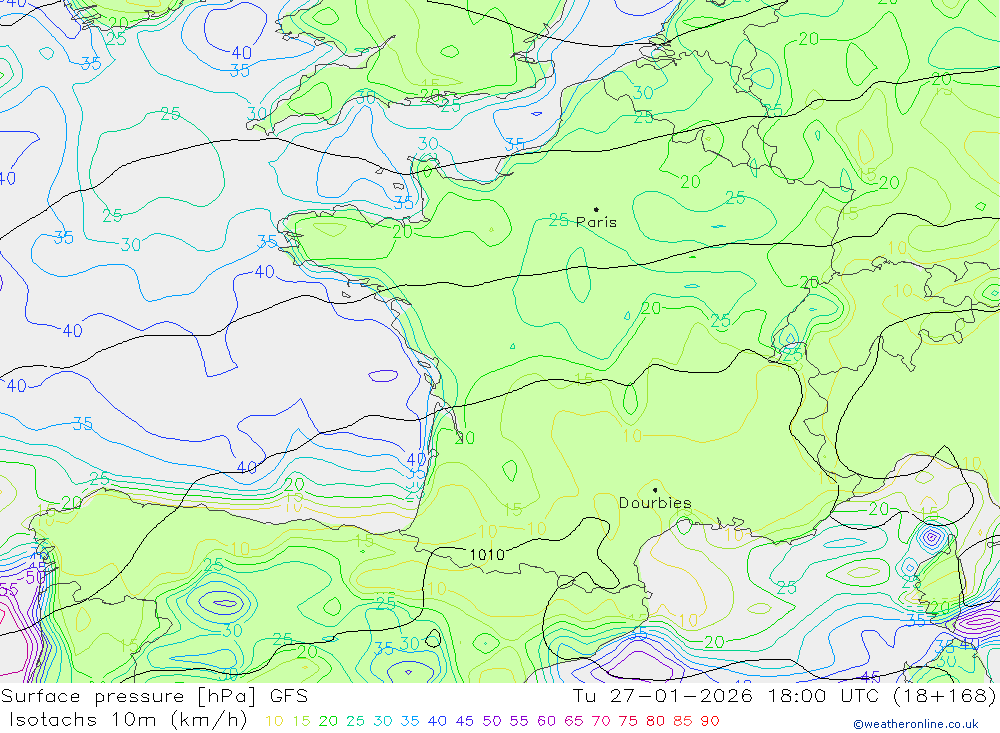The image size is (1000, 733).
Task: Select legend value 90 in isotach scale
Action: pyautogui.click(x=710, y=721)
